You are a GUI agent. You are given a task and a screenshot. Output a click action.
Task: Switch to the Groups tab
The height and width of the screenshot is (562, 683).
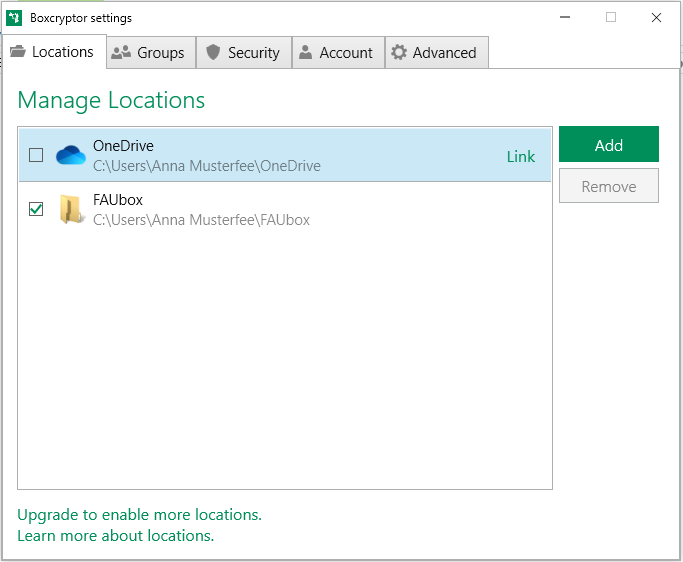(x=151, y=53)
